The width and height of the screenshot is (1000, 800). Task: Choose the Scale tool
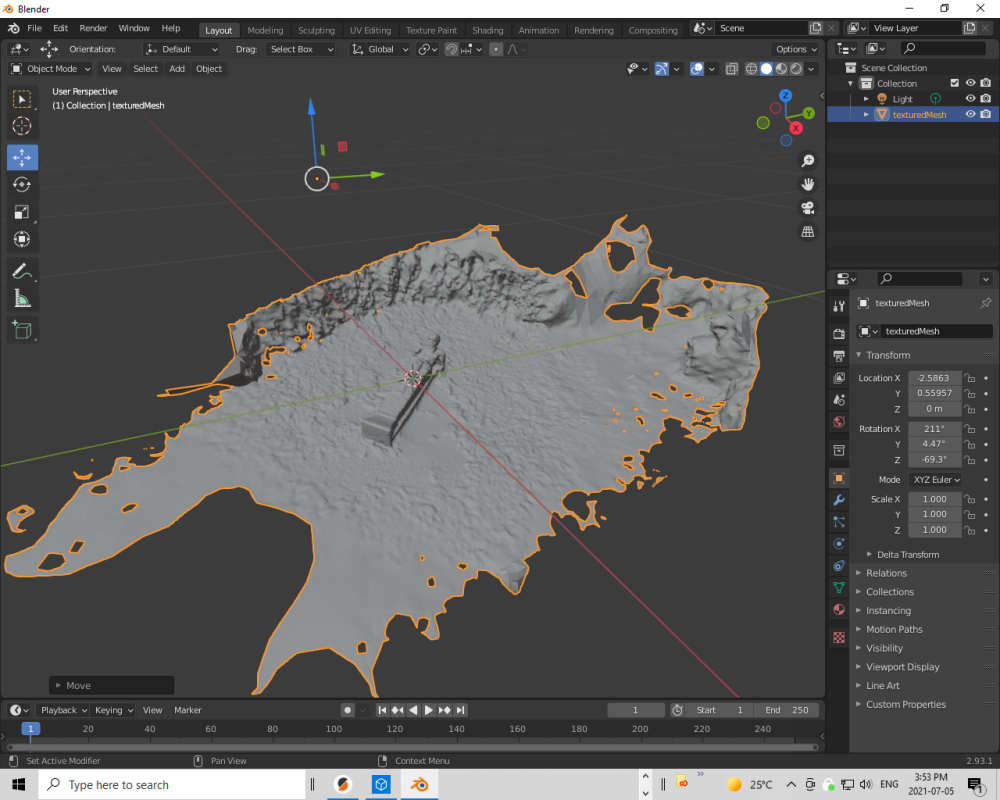click(x=22, y=212)
